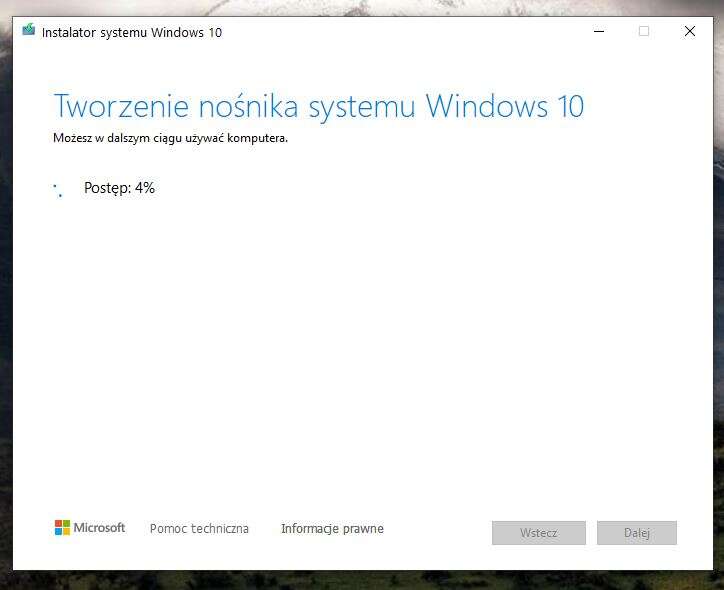The height and width of the screenshot is (590, 724).
Task: Open the Pomoc techniczna support link
Action: 199,529
